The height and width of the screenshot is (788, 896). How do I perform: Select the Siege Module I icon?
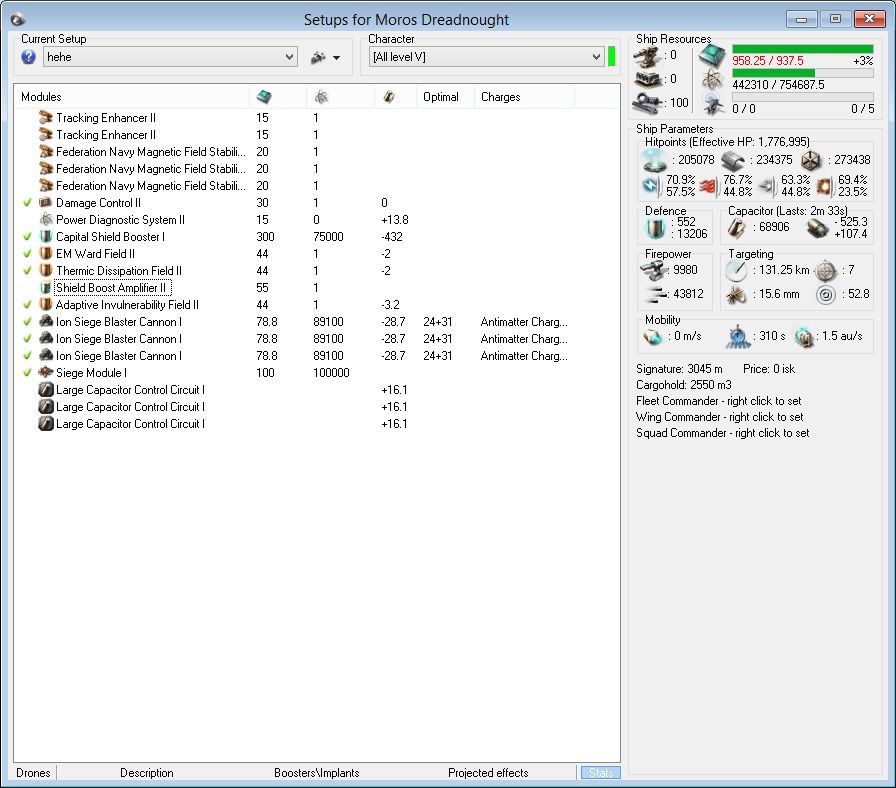coord(46,373)
